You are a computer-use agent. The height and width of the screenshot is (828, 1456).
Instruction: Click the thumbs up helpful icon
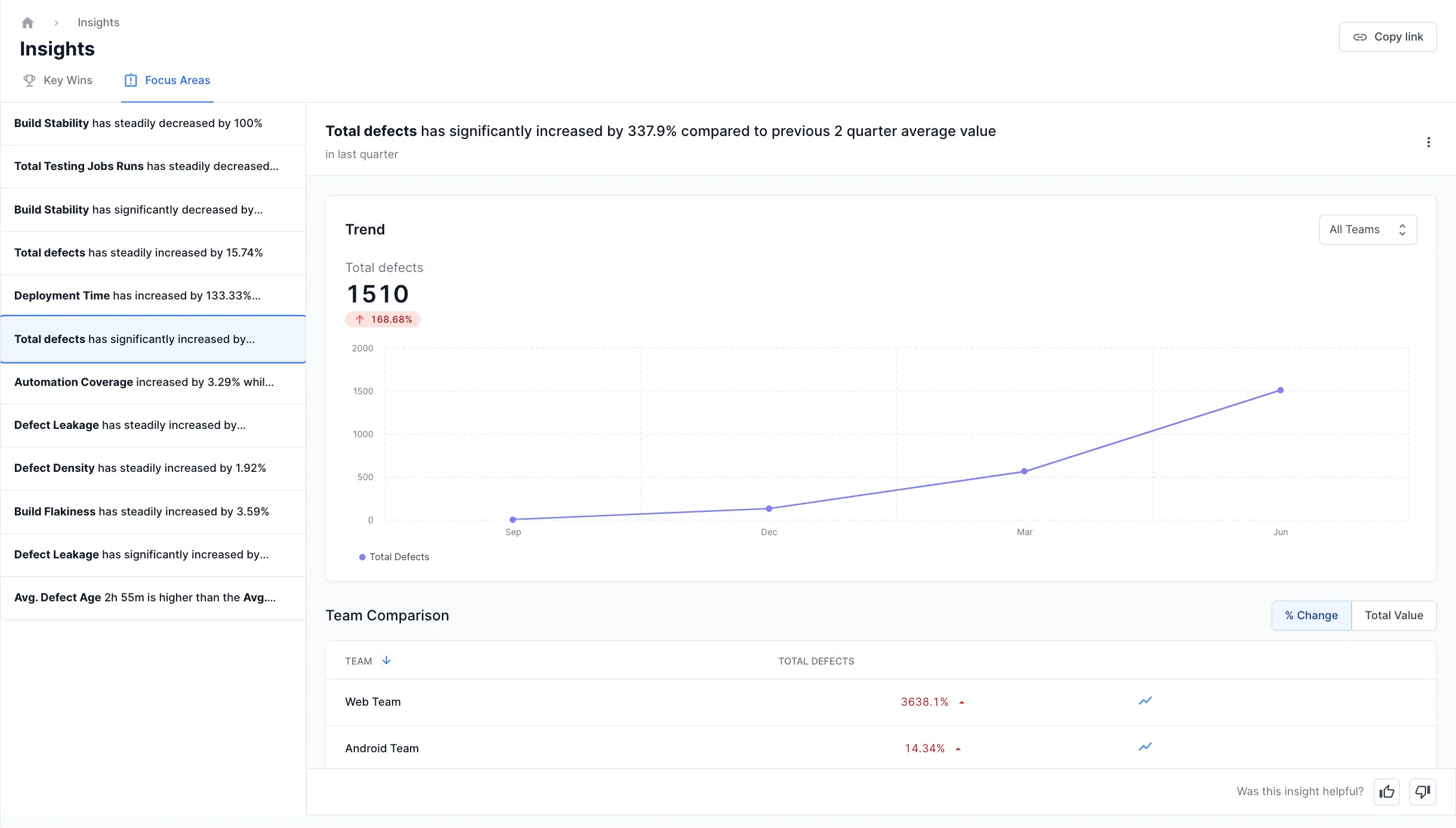click(x=1386, y=792)
